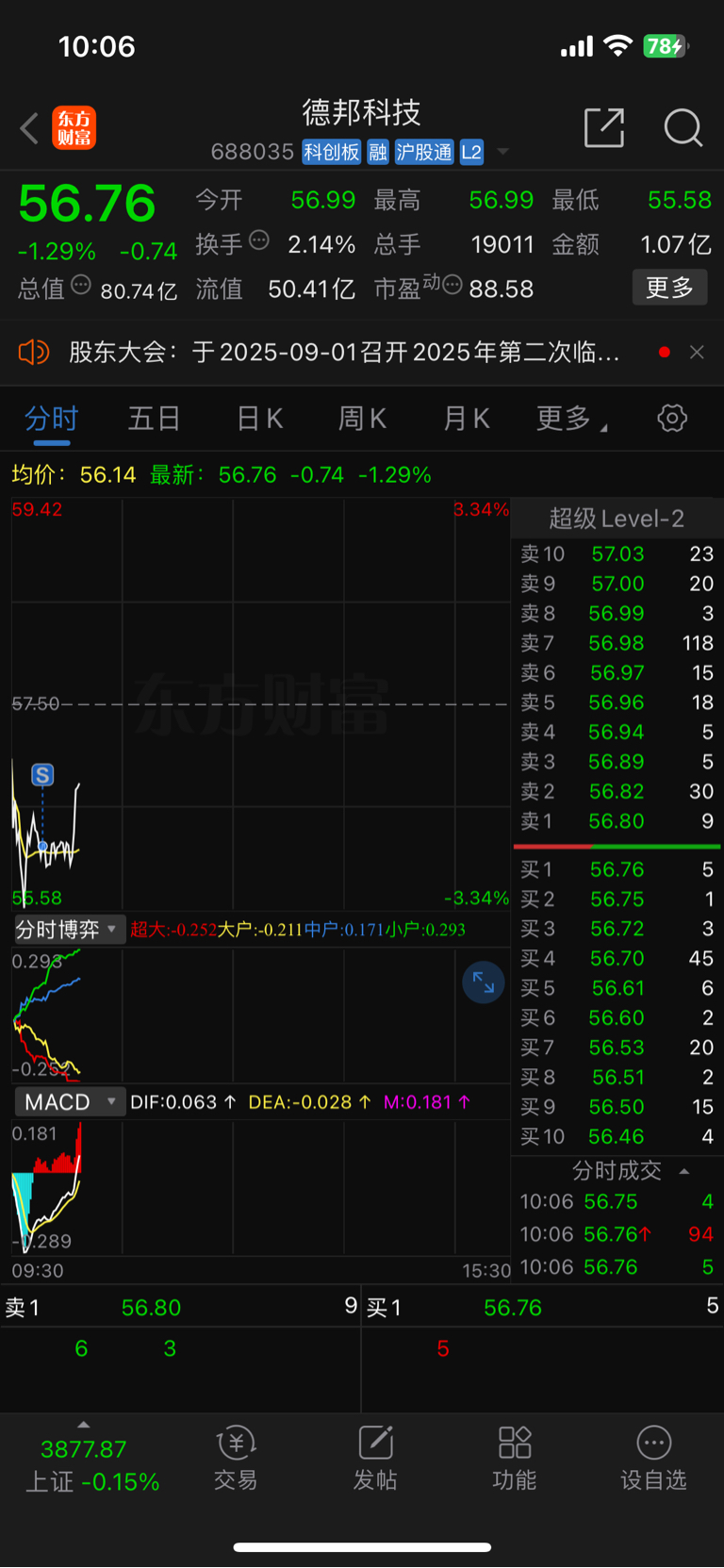724x1568 pixels.
Task: Switch to the 五日 tab
Action: pos(154,419)
